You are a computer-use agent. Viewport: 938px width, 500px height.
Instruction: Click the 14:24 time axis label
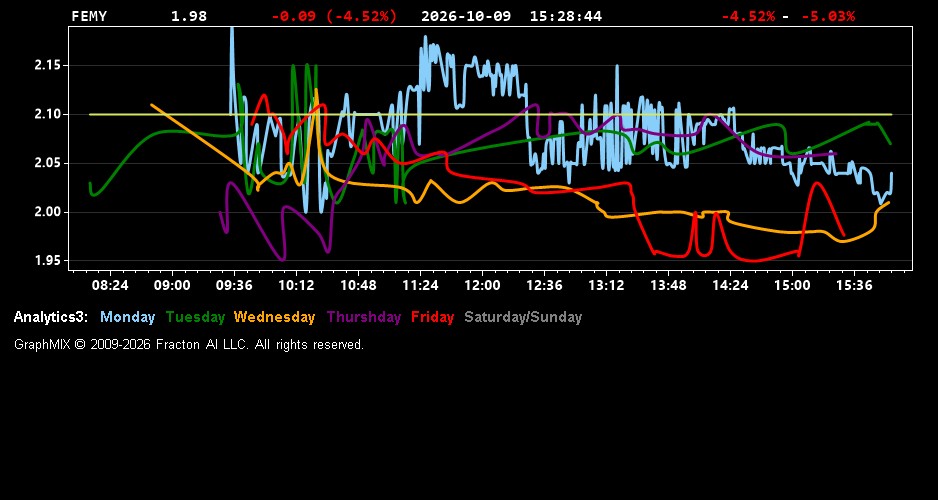click(730, 286)
